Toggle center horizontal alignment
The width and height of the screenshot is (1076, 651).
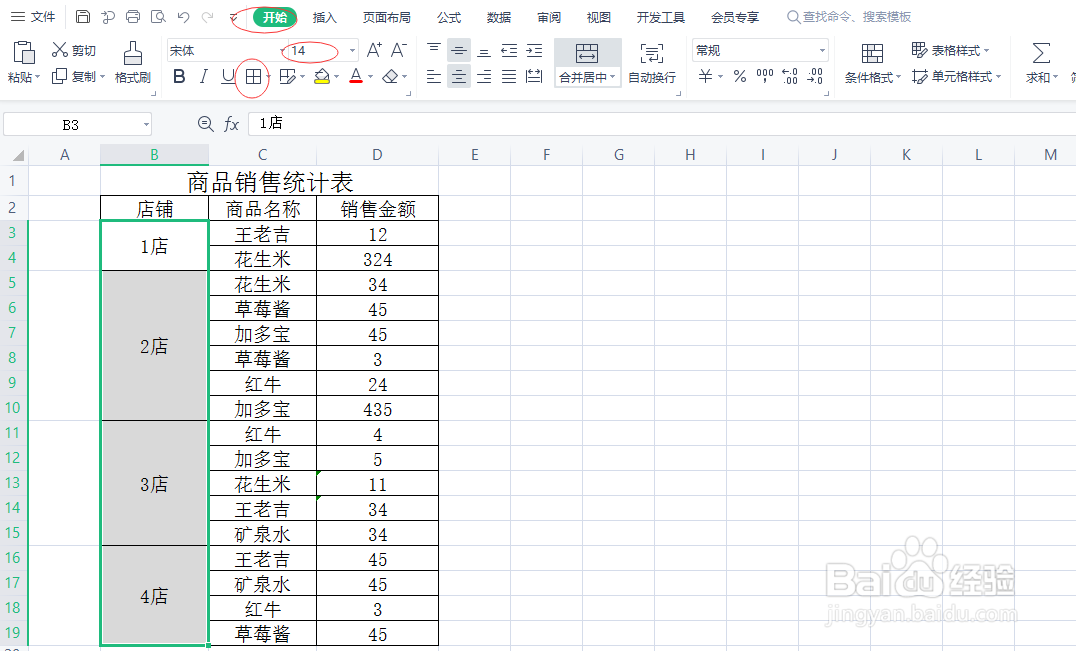(458, 76)
